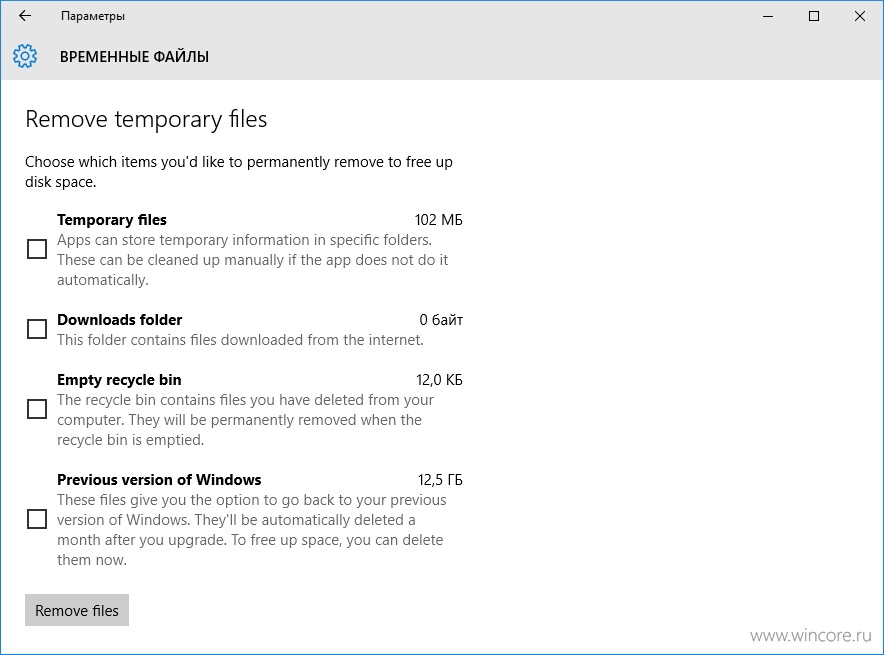Click the settings gear icon
The width and height of the screenshot is (884, 655).
pyautogui.click(x=25, y=56)
